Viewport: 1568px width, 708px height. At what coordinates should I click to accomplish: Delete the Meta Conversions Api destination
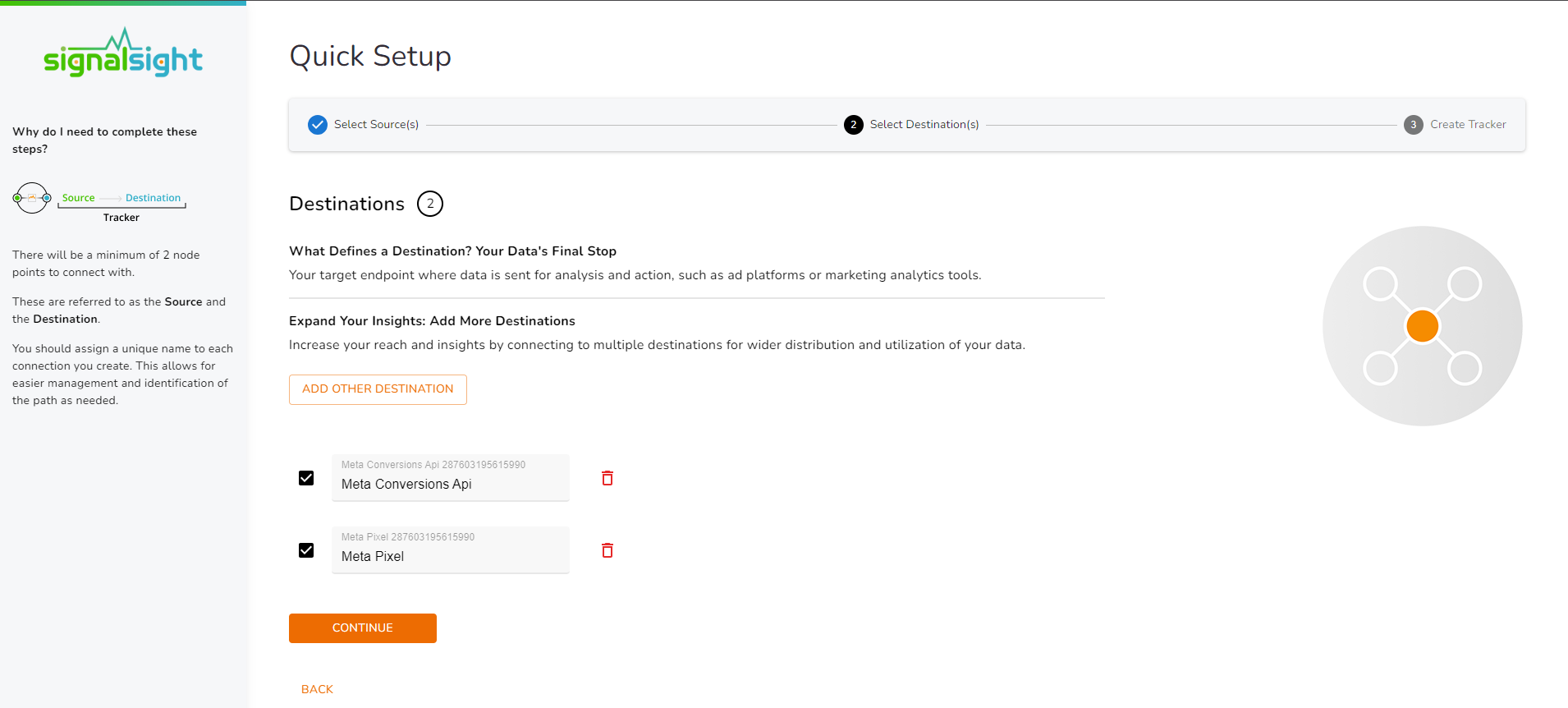point(607,478)
